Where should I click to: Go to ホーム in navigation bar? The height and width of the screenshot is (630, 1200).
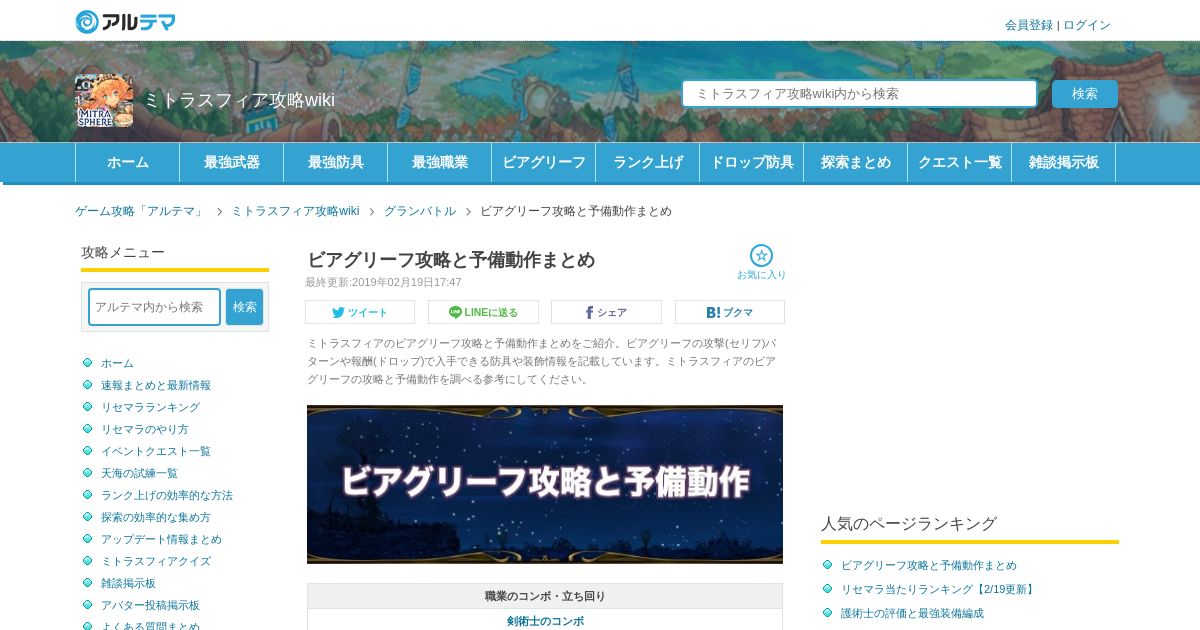click(127, 162)
